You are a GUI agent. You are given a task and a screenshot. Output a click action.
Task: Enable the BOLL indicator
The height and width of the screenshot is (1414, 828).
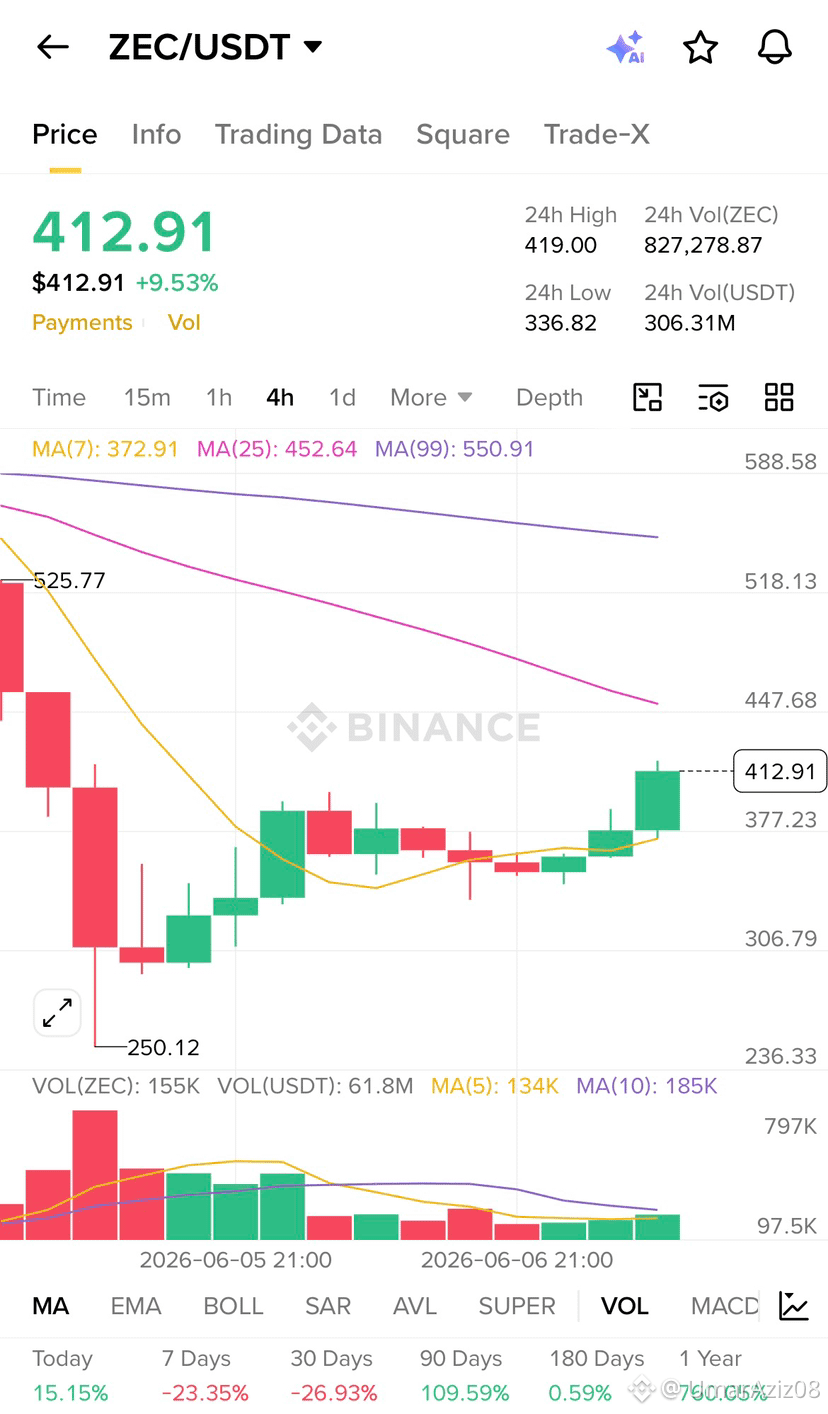[x=233, y=1306]
